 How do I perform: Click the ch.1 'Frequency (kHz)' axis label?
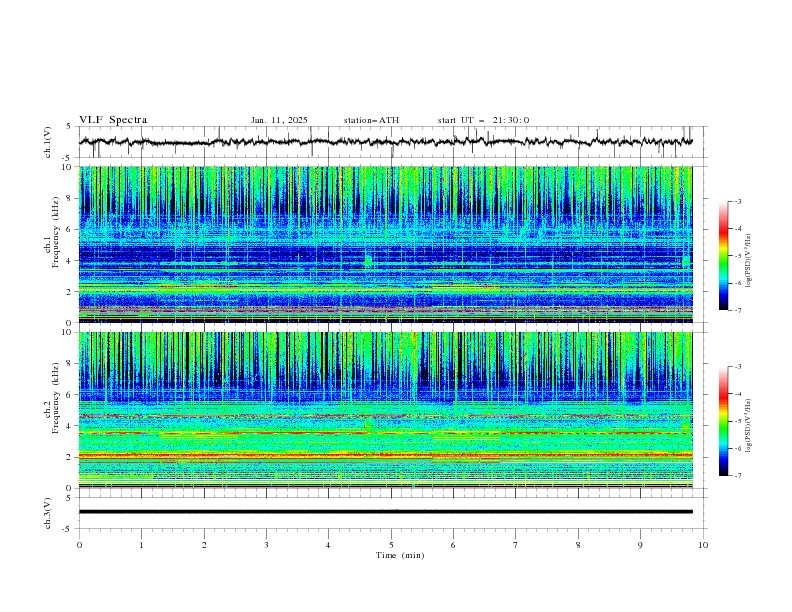point(56,232)
